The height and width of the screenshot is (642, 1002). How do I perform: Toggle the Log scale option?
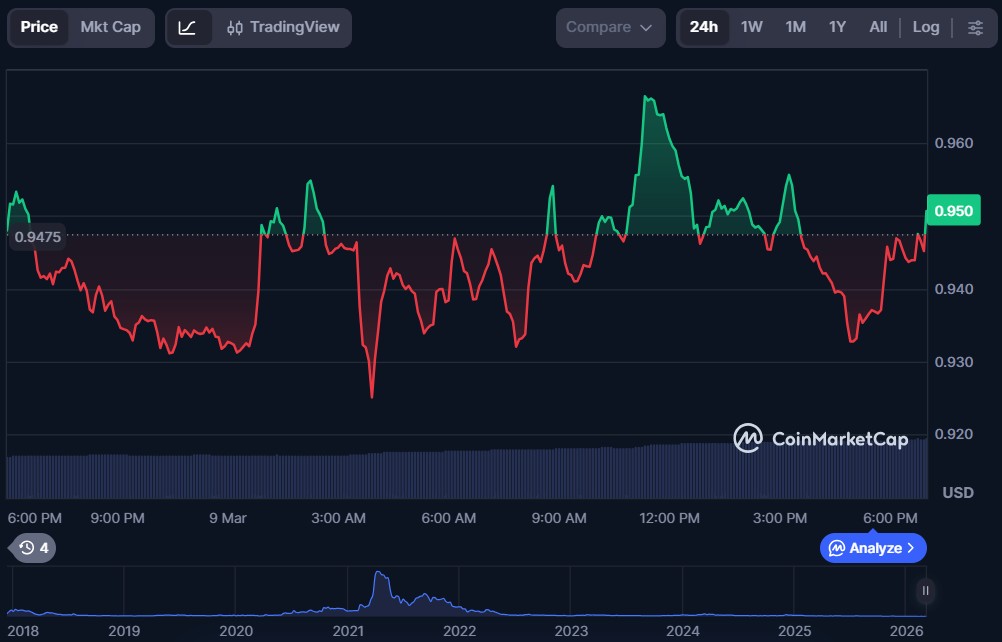pyautogui.click(x=925, y=27)
